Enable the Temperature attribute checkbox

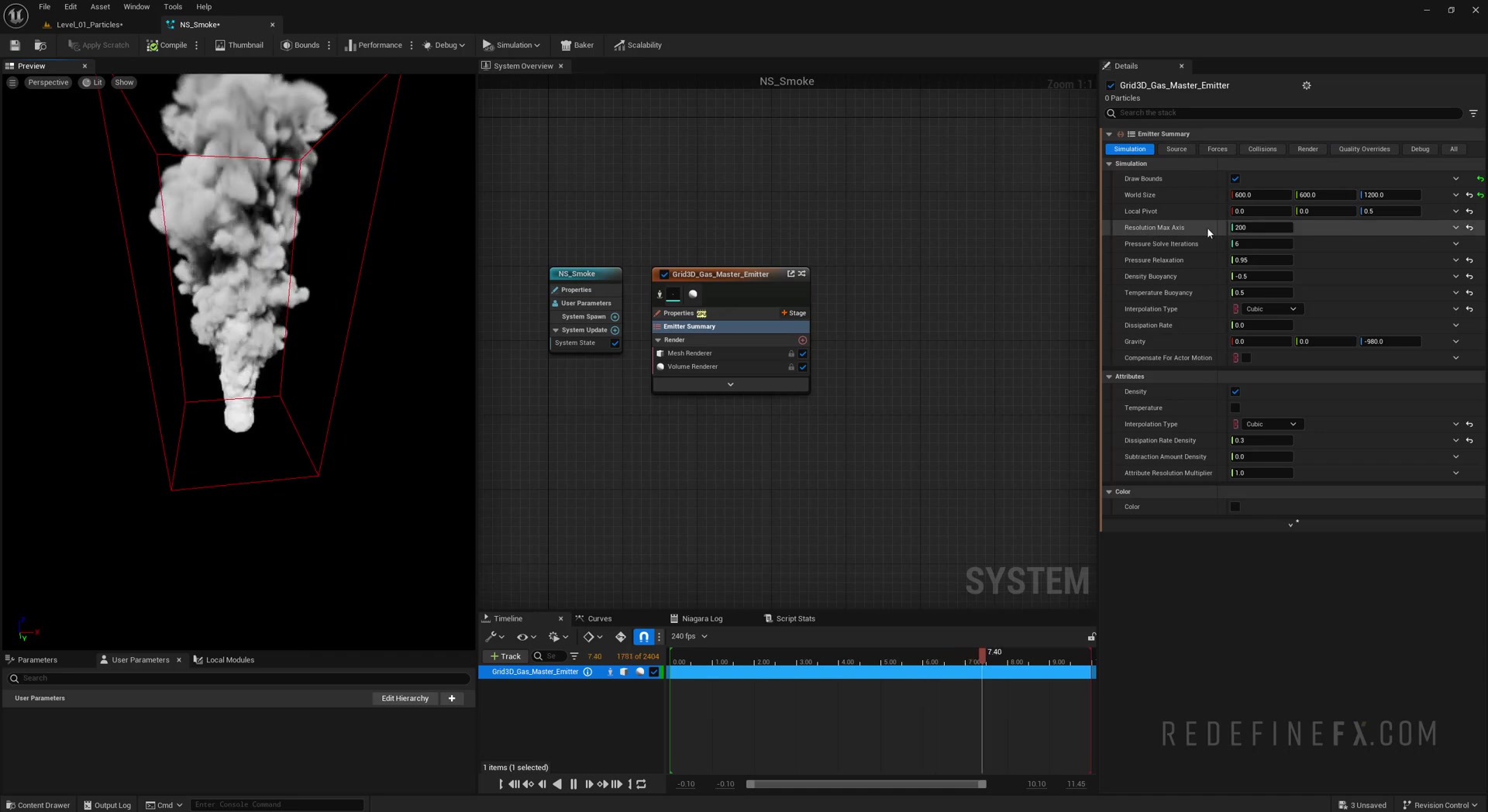click(x=1235, y=408)
